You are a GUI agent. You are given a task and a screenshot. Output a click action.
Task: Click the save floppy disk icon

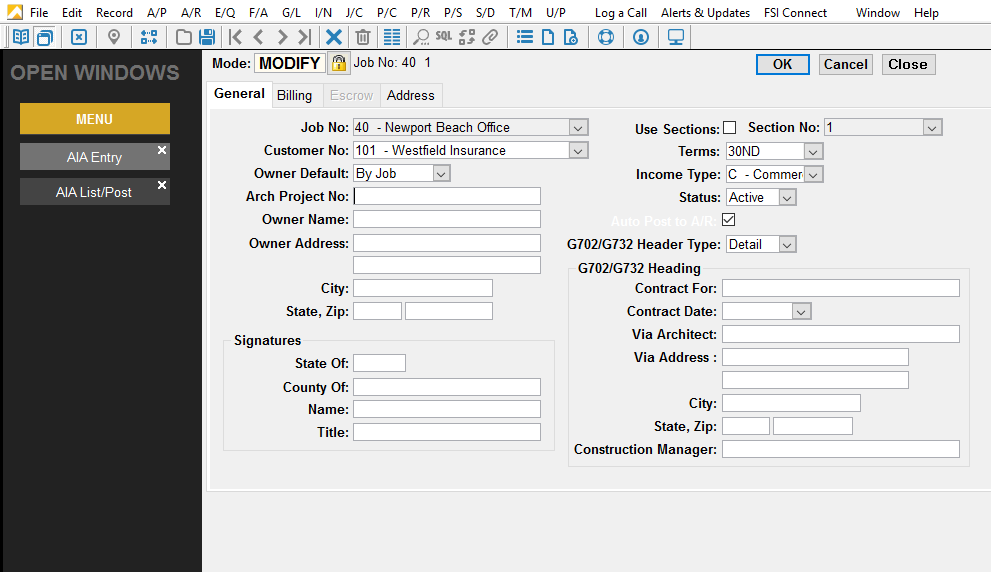point(207,37)
